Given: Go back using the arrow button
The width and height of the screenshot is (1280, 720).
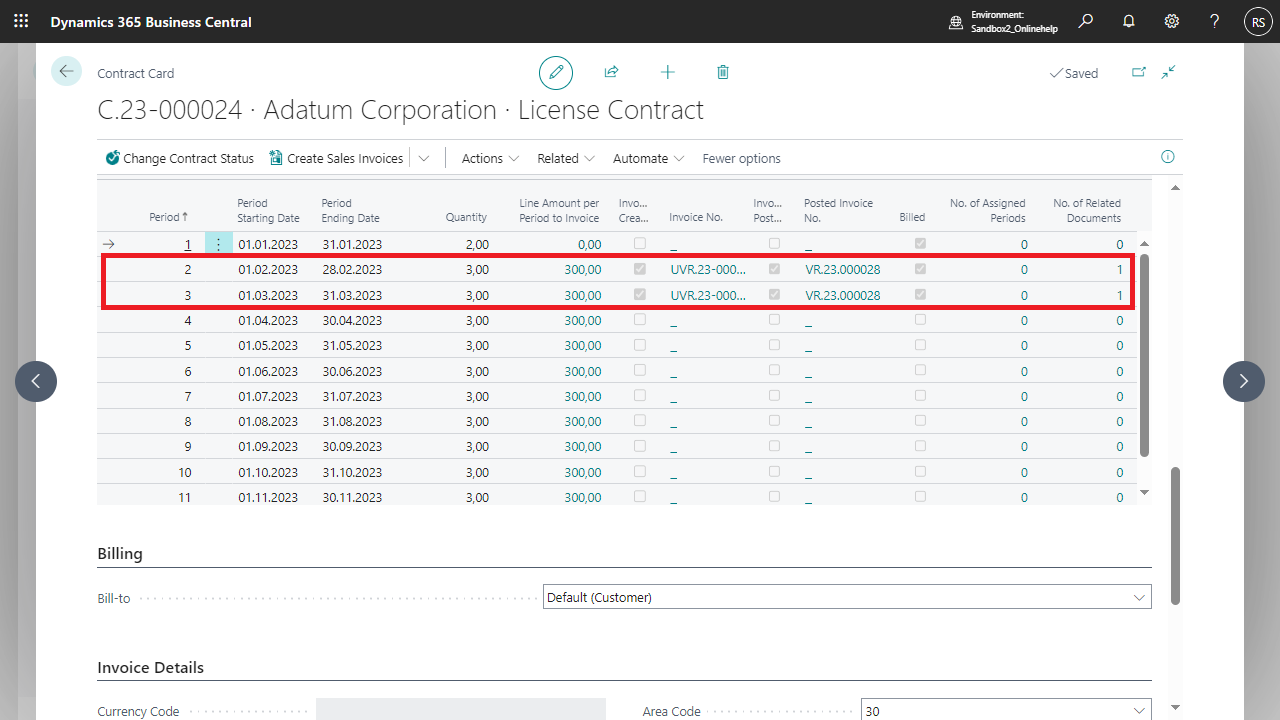Looking at the screenshot, I should [x=66, y=72].
